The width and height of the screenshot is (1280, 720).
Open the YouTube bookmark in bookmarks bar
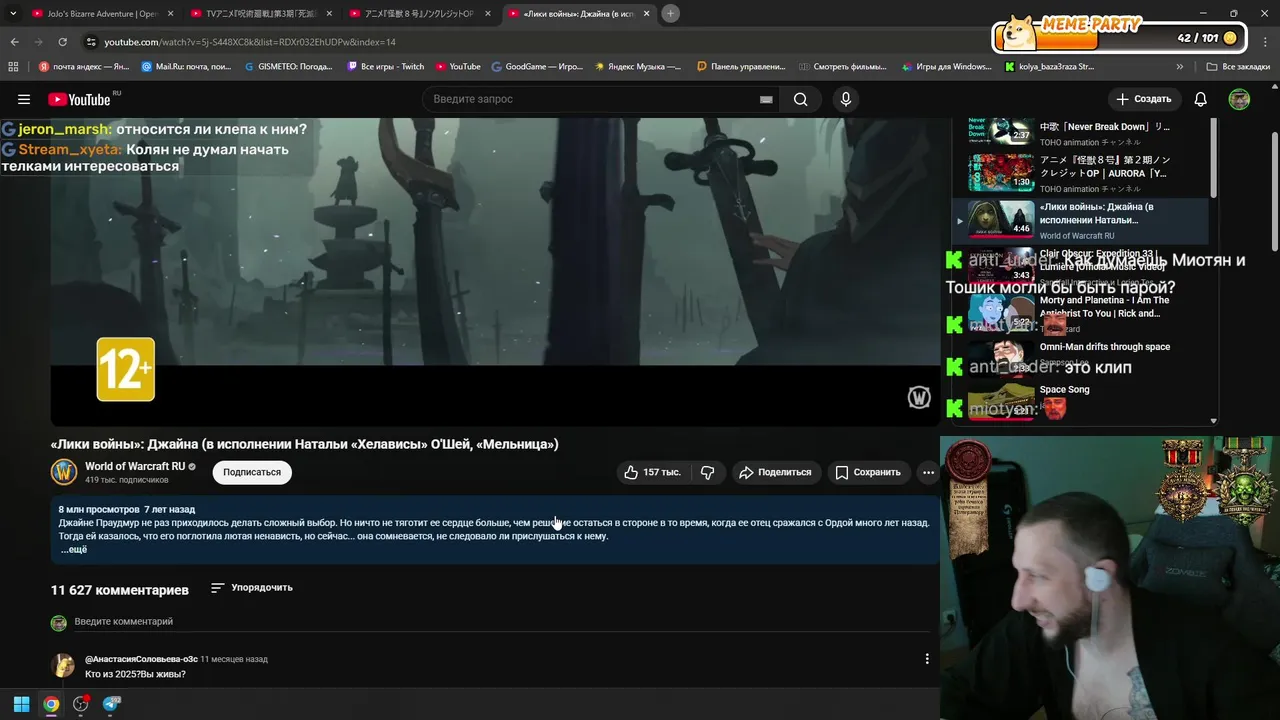tap(458, 67)
